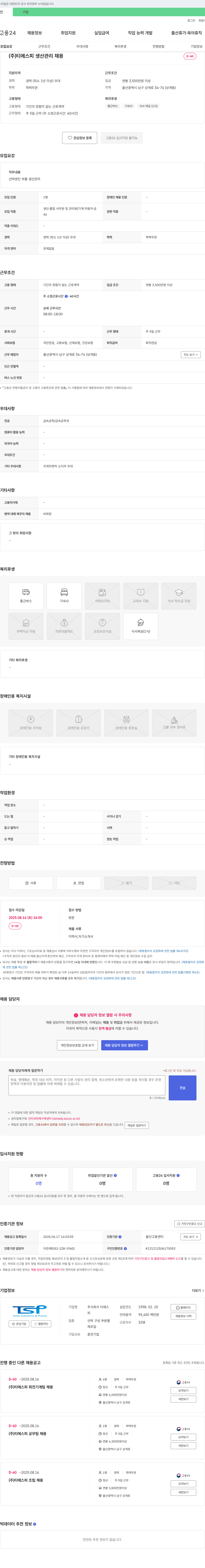Click the 주택자금 지원 icon
205x1568 pixels.
tap(26, 626)
